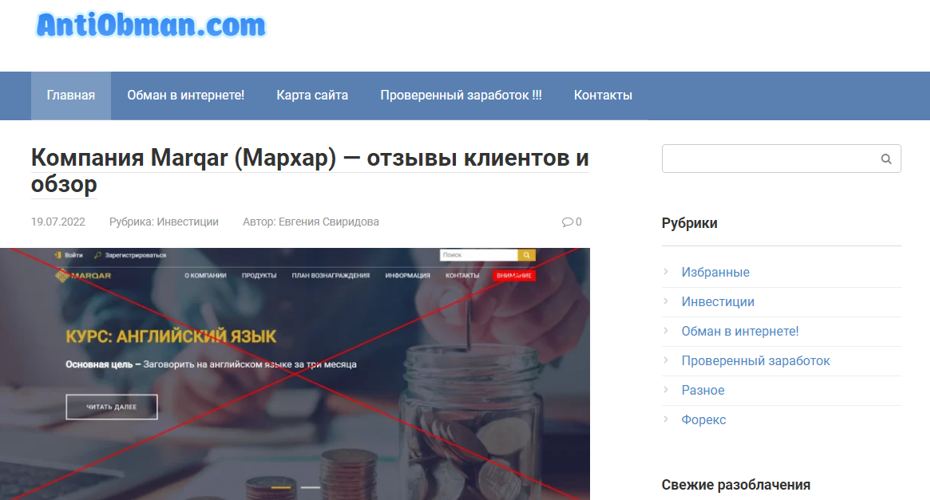This screenshot has height=500, width=930.
Task: Click the yellow search button in screenshot
Action: [527, 255]
